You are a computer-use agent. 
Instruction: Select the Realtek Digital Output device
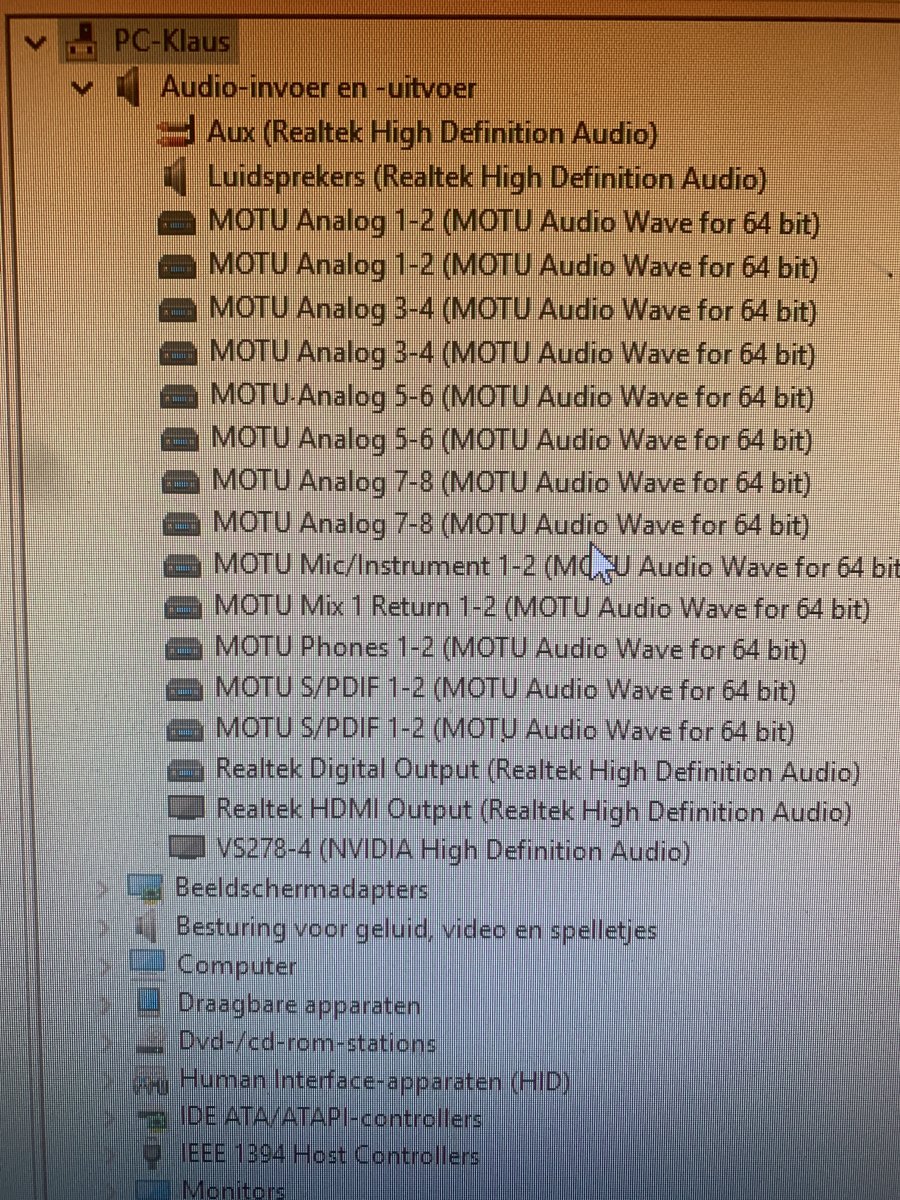(x=538, y=772)
